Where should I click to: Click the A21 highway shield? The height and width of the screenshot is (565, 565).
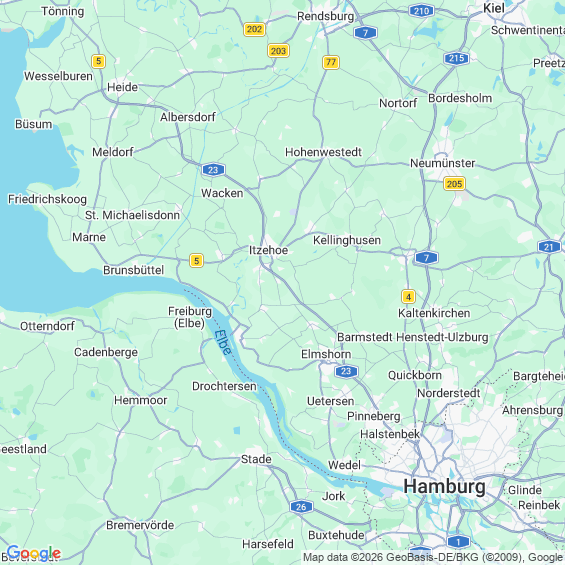[x=549, y=247]
